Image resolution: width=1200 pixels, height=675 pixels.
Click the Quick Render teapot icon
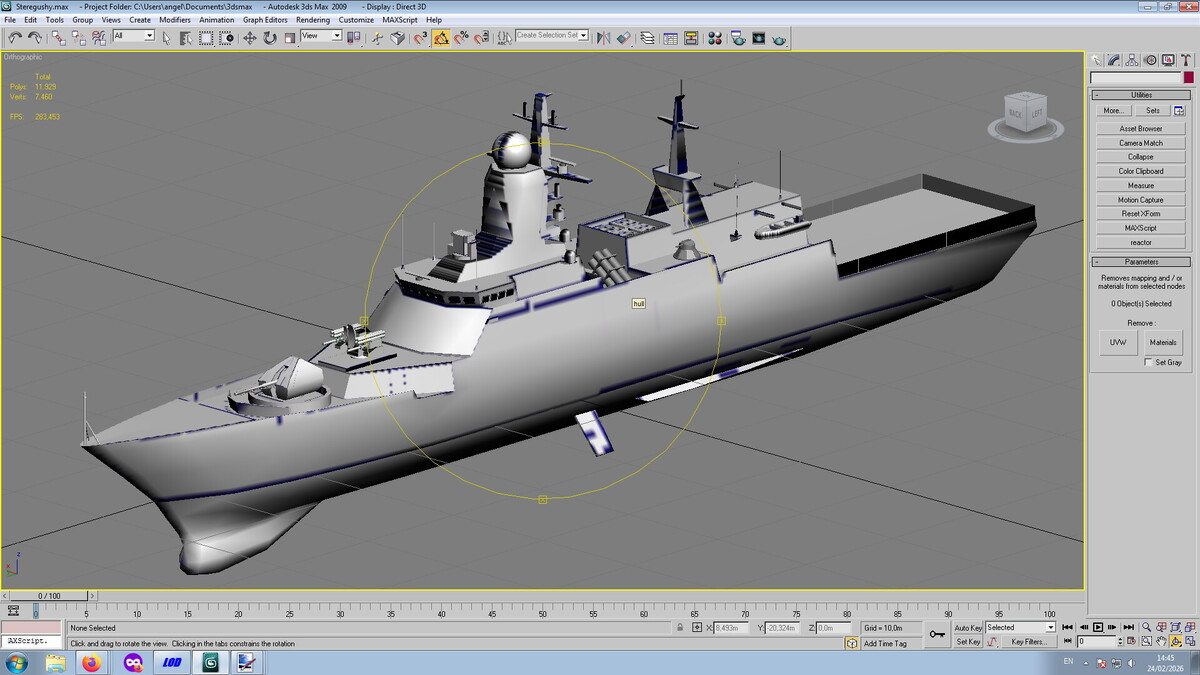pyautogui.click(x=779, y=38)
